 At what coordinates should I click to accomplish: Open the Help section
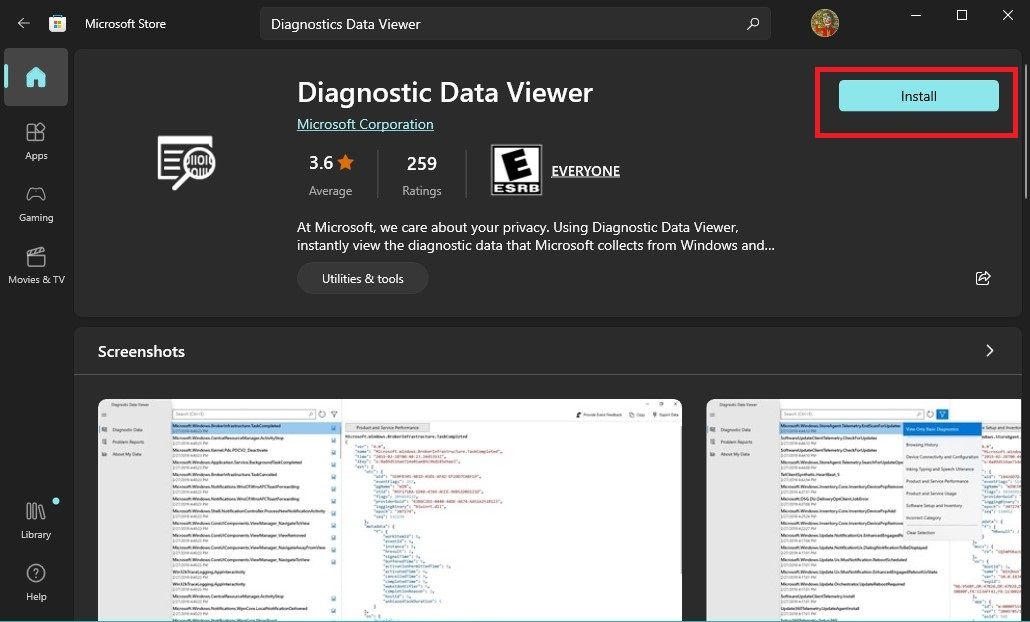coord(36,583)
